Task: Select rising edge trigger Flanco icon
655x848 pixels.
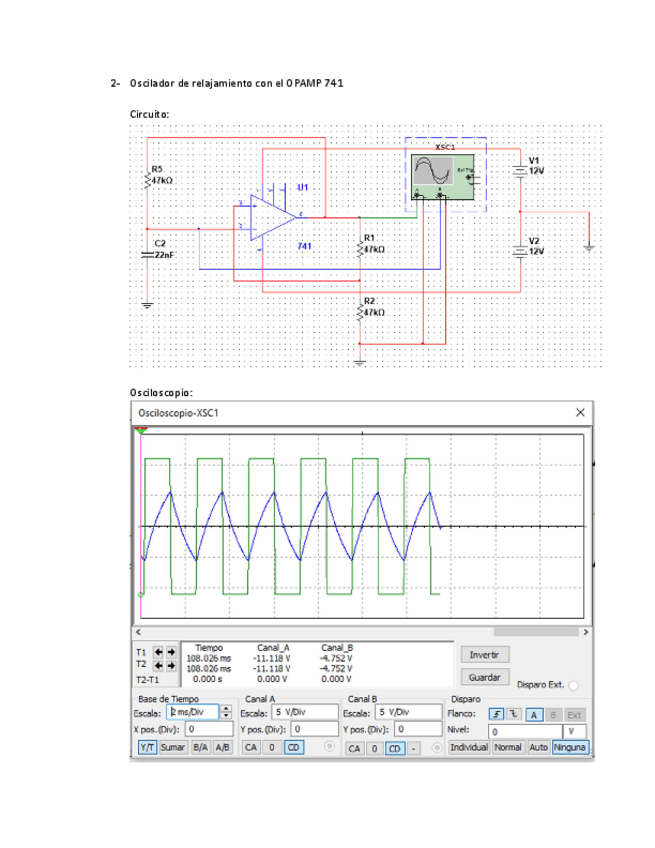Action: pyautogui.click(x=497, y=714)
